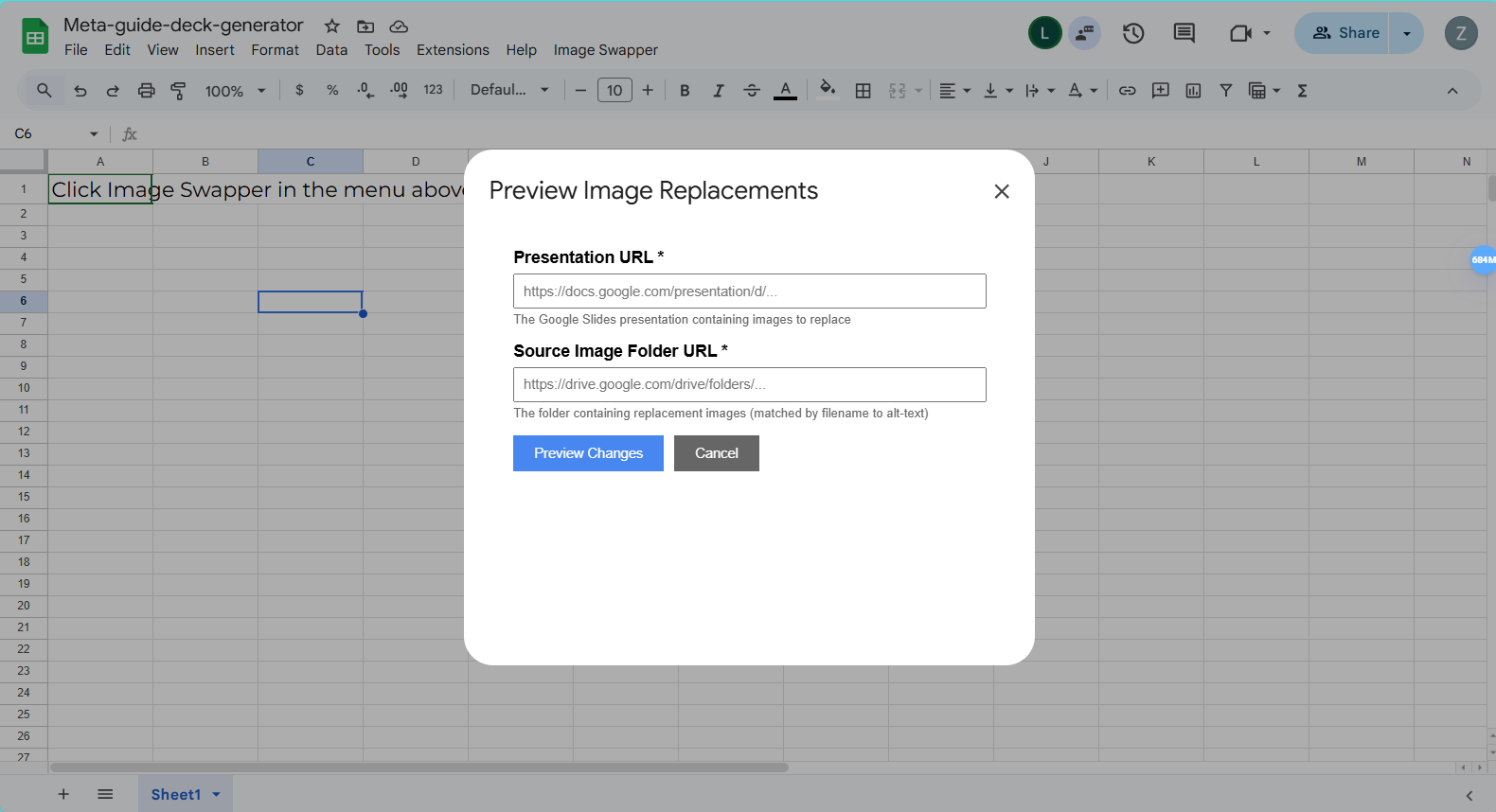
Task: Click the create filter funnel icon
Action: click(x=1225, y=91)
